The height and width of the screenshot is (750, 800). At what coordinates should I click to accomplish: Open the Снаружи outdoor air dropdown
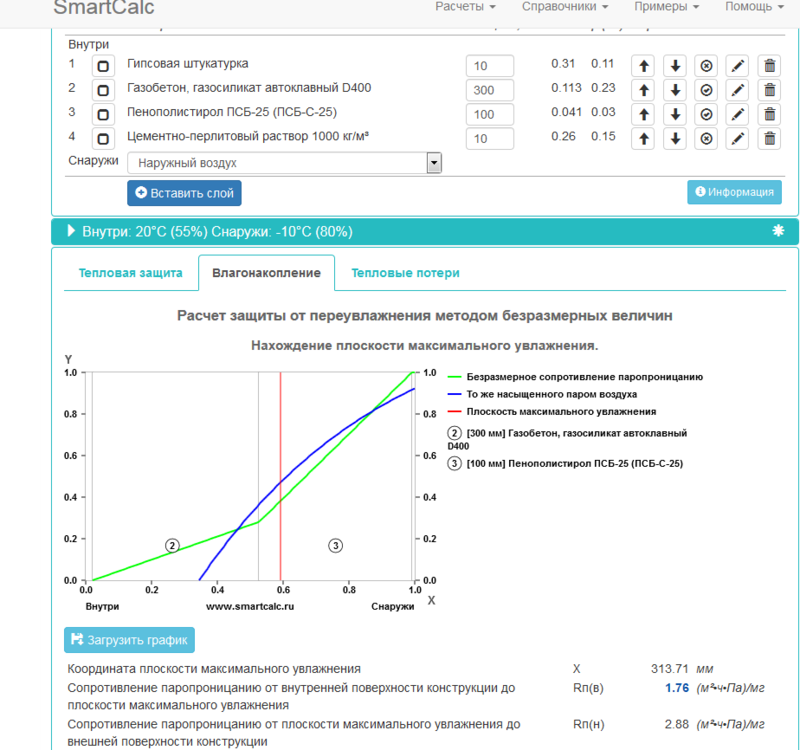[284, 163]
